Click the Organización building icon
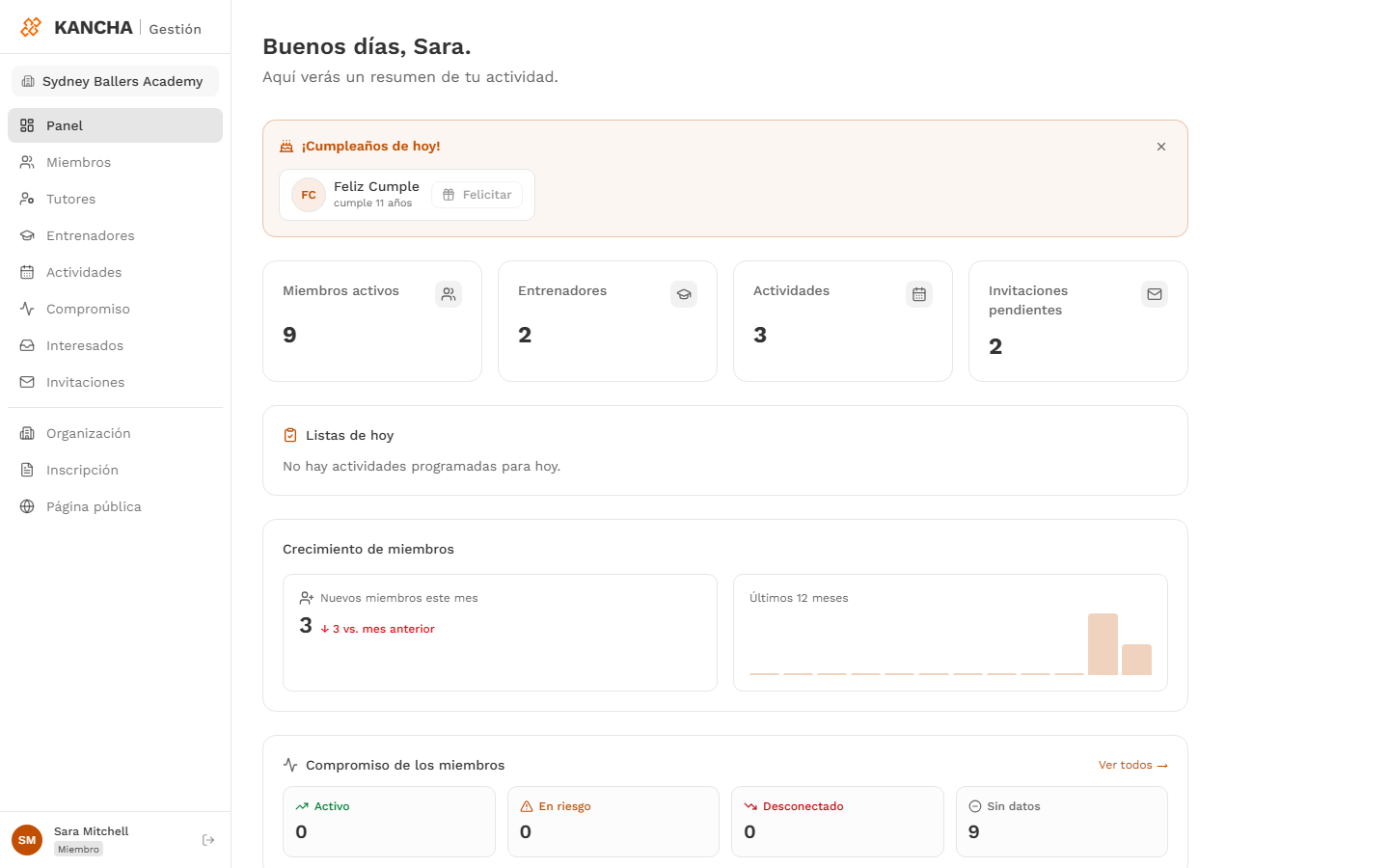The image size is (1389, 868). click(27, 433)
